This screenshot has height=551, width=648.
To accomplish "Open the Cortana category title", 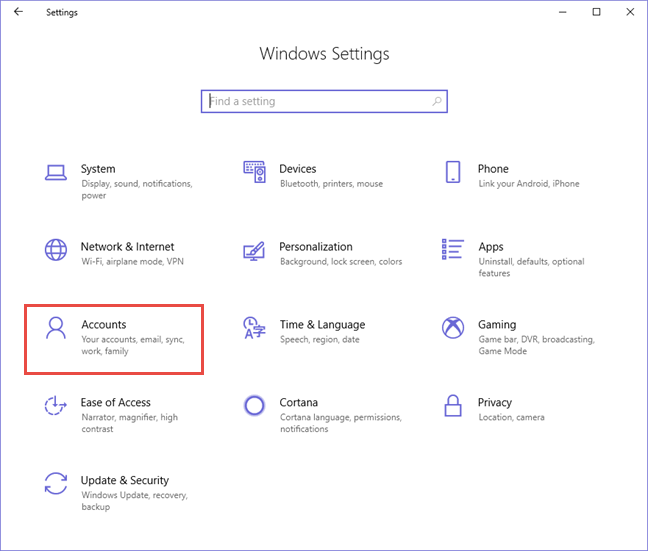I will point(299,403).
